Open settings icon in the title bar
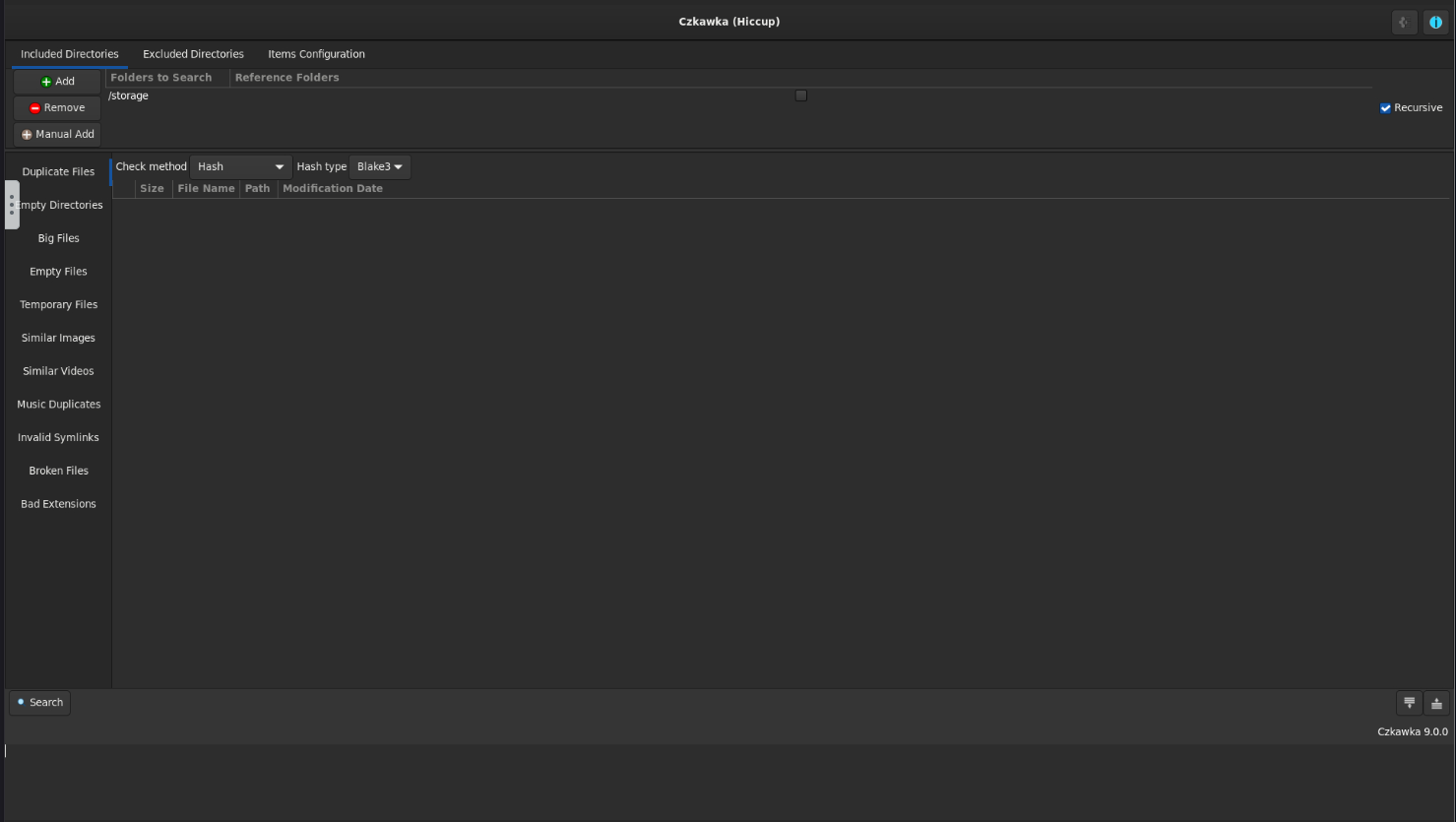 point(1404,22)
